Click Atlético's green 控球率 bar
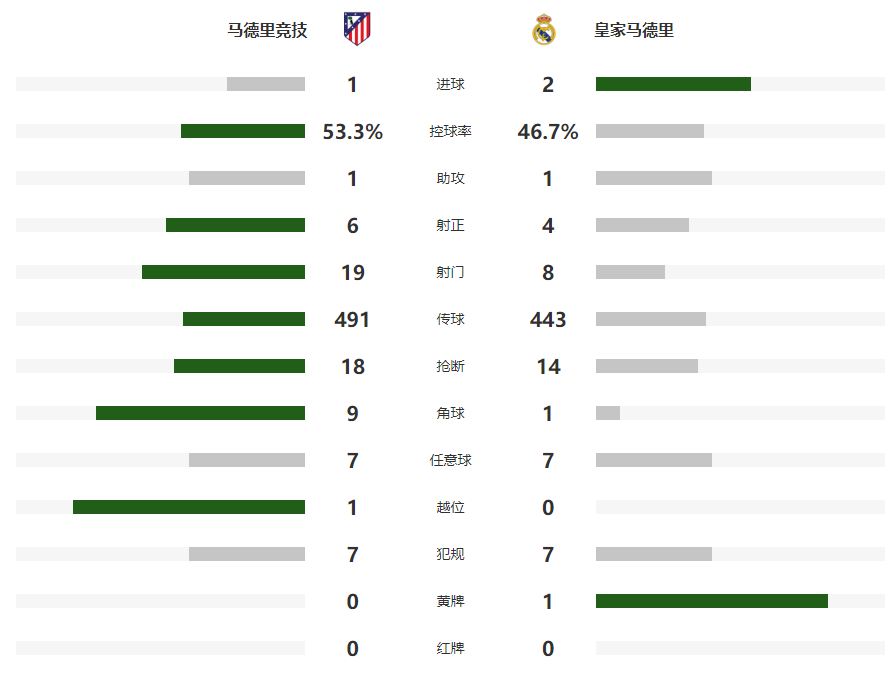889x673 pixels. pyautogui.click(x=243, y=131)
